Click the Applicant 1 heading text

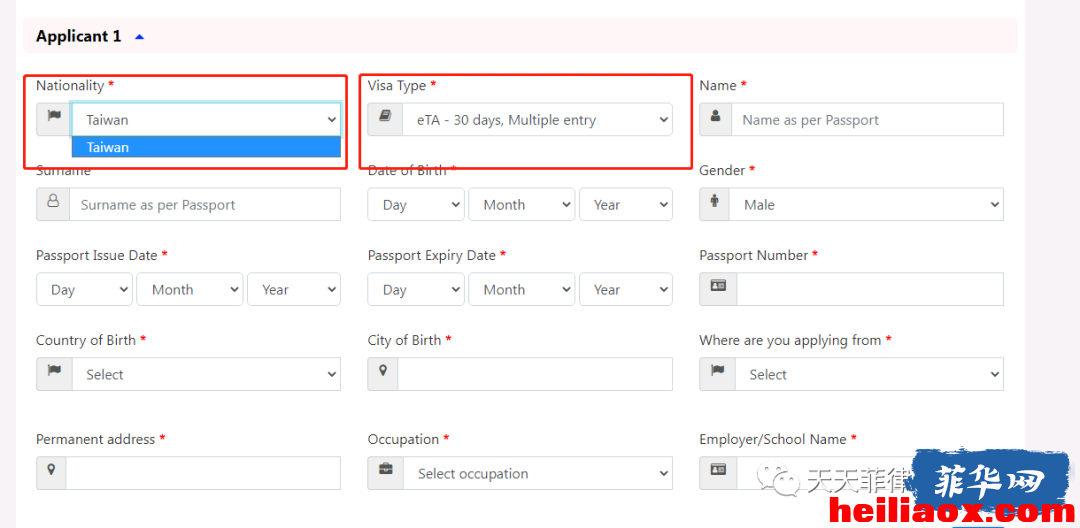point(79,36)
